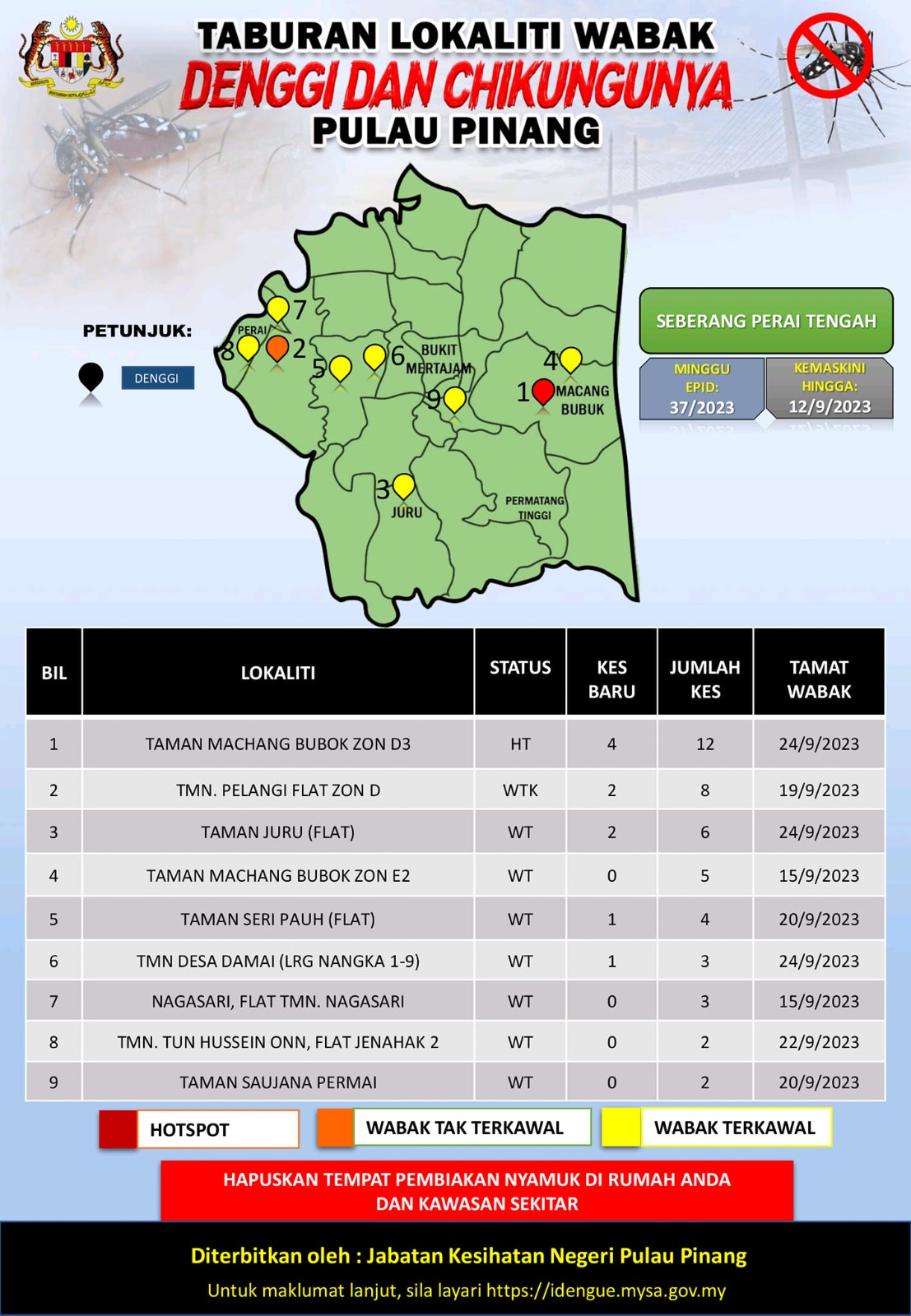Click the 'PULAU PINANG' subtitle
The height and width of the screenshot is (1316, 911).
click(457, 132)
